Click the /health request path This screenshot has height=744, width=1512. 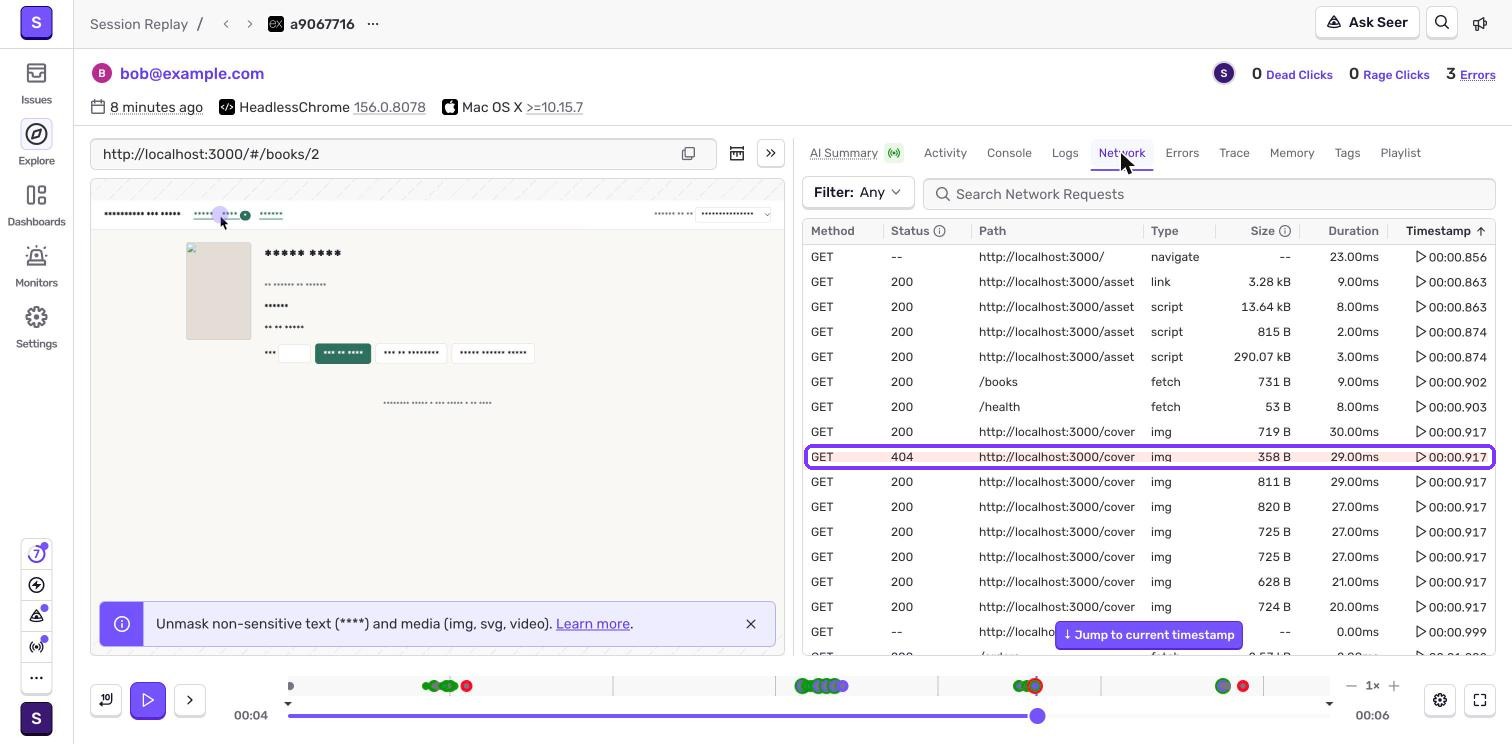pos(1000,407)
